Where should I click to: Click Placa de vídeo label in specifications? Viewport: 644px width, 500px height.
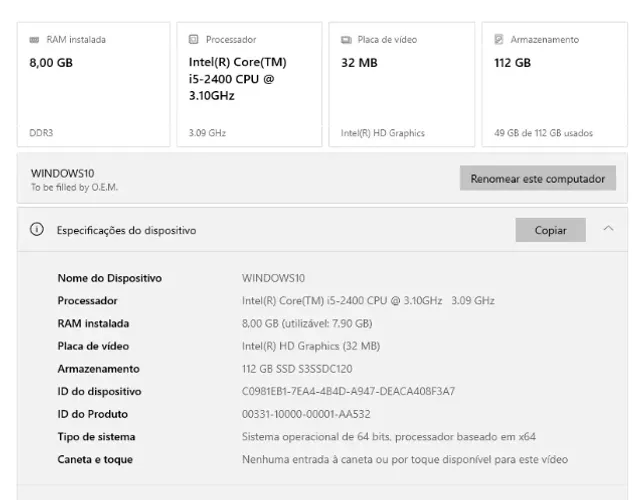(x=93, y=346)
